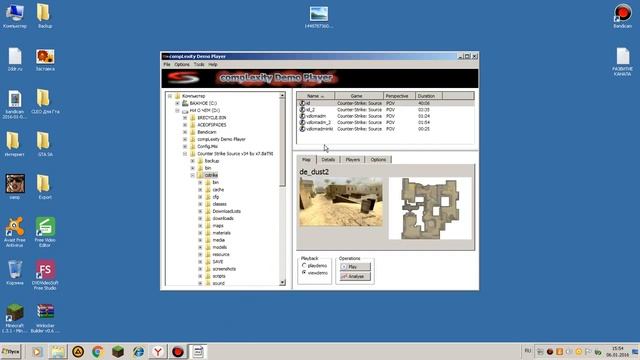This screenshot has height=360, width=640.
Task: Click the RU language indicator in tray
Action: (x=528, y=351)
